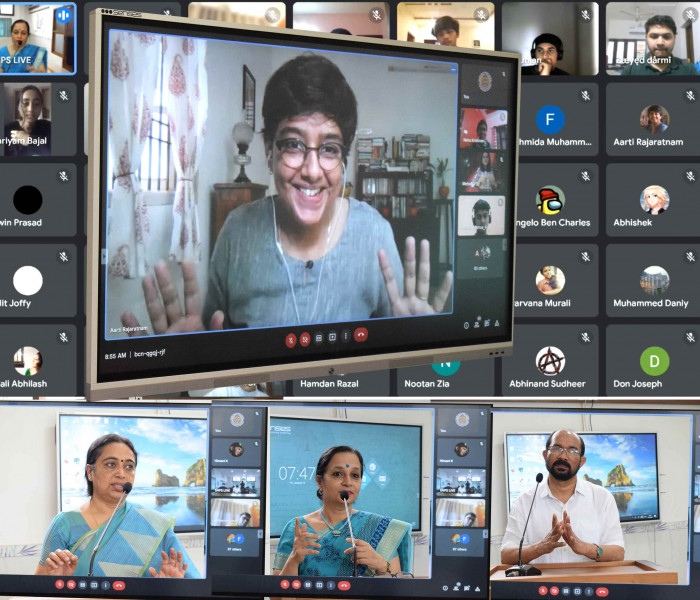Click the mute icon on Zaeyed darmi's tile
Screen dimensions: 700x600
[x=691, y=15]
